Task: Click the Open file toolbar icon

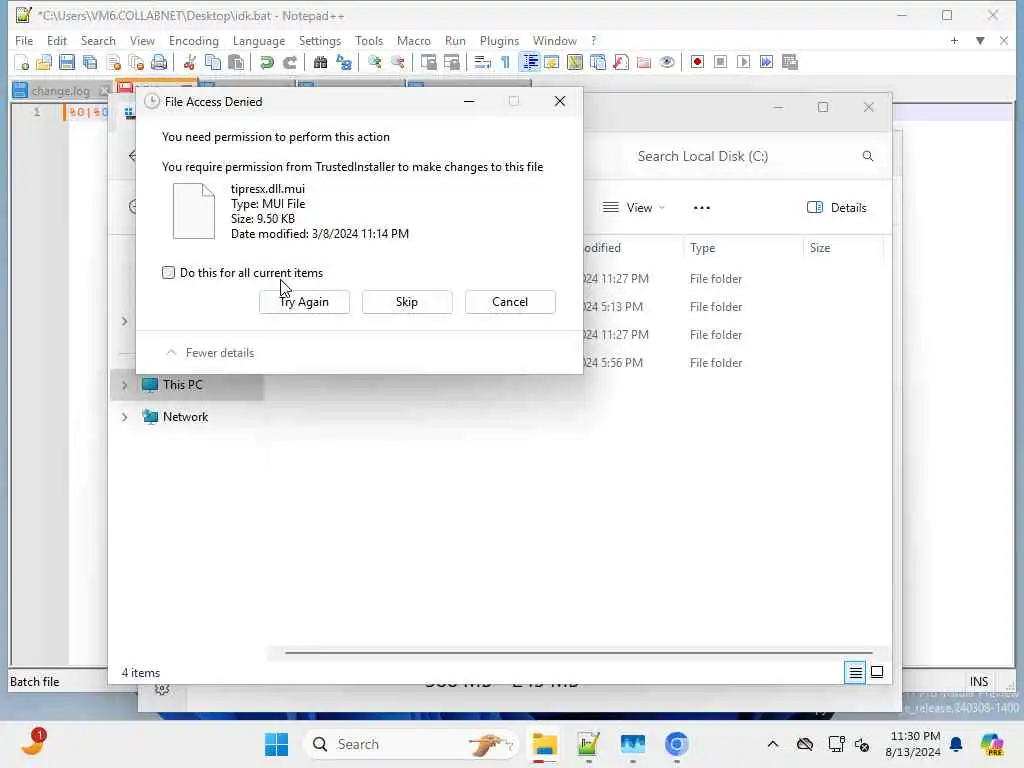Action: (44, 63)
